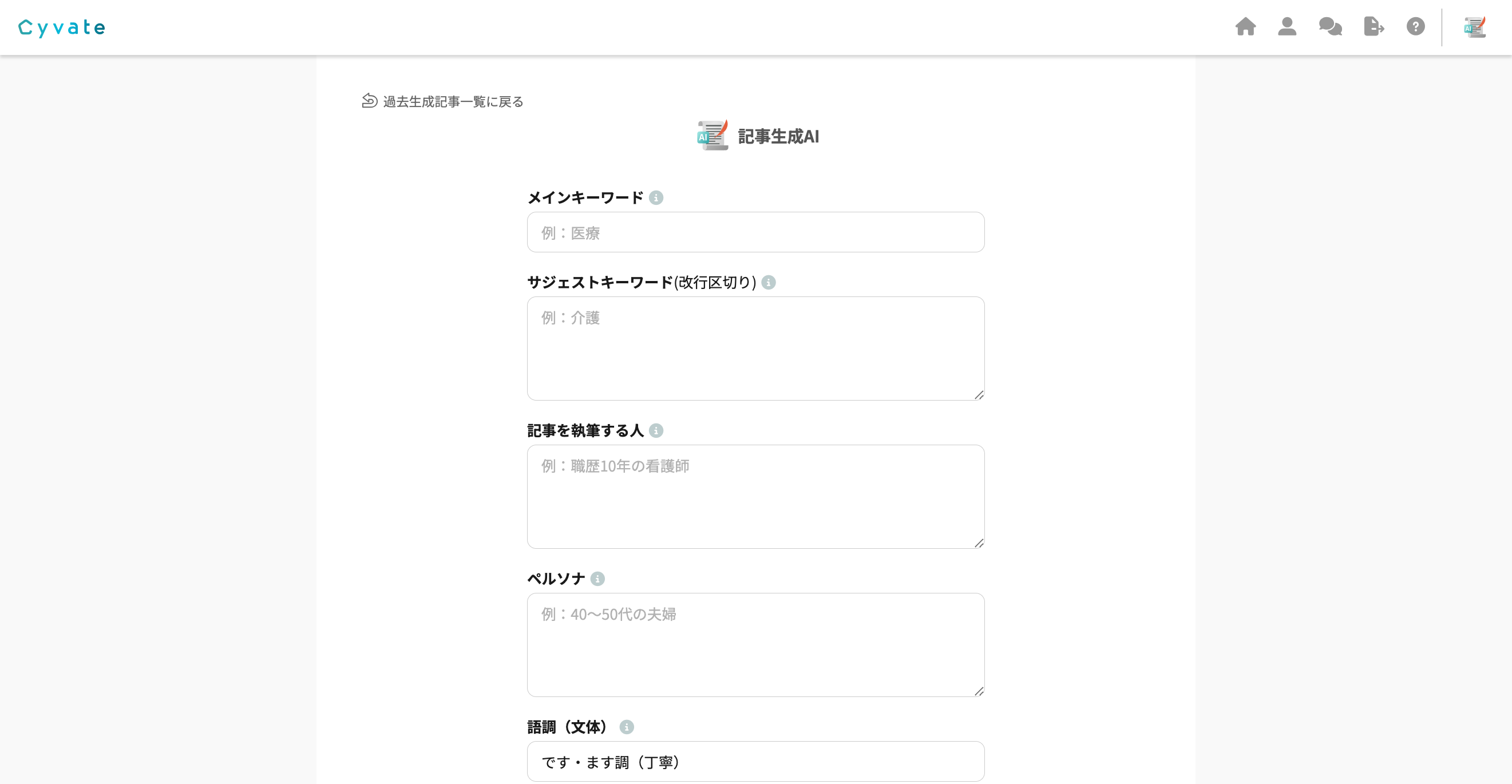Image resolution: width=1512 pixels, height=784 pixels.
Task: Show the 語調（文体） info tooltip
Action: pyautogui.click(x=626, y=727)
